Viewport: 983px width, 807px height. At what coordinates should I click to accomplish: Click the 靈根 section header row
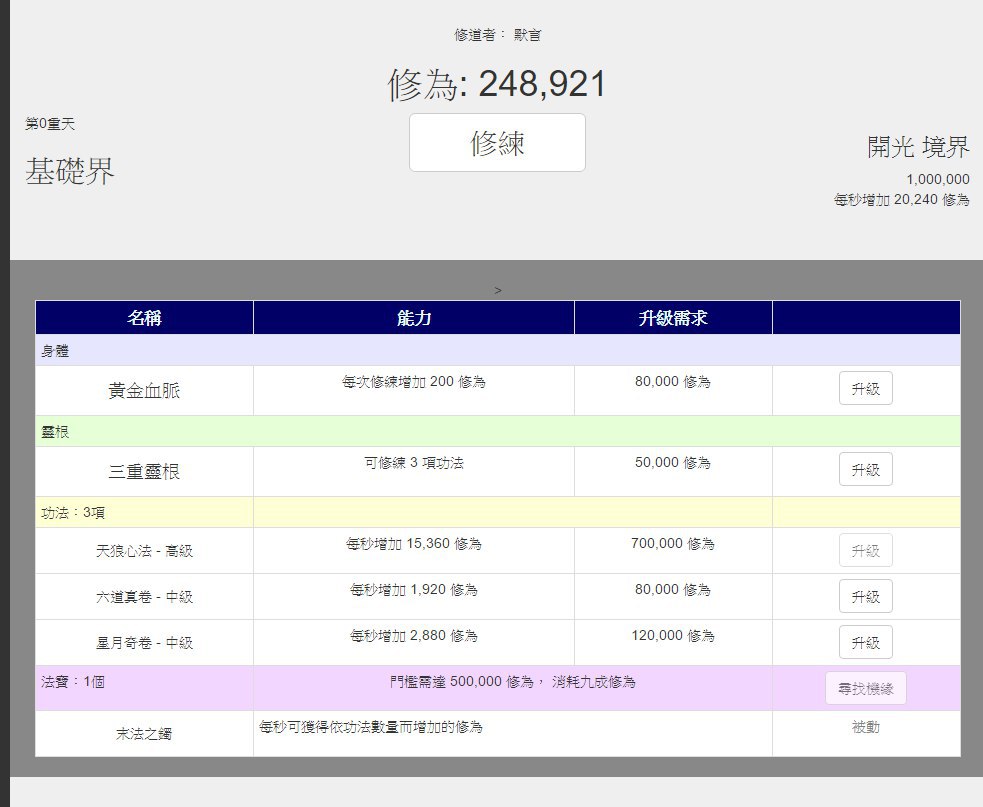click(55, 432)
